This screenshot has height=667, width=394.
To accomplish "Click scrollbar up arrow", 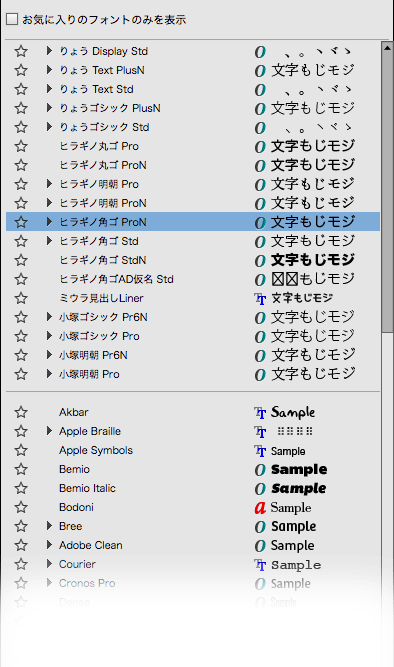I will (x=387, y=48).
